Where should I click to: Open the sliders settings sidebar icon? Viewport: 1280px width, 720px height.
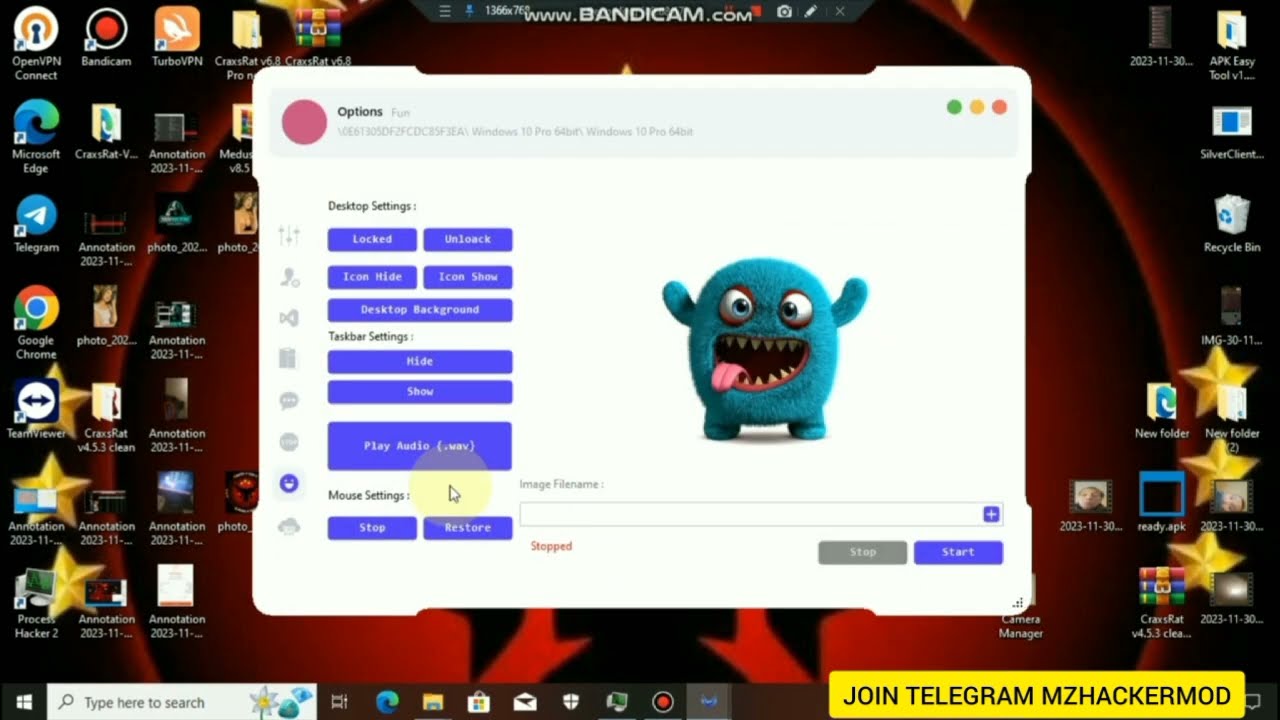pyautogui.click(x=289, y=236)
